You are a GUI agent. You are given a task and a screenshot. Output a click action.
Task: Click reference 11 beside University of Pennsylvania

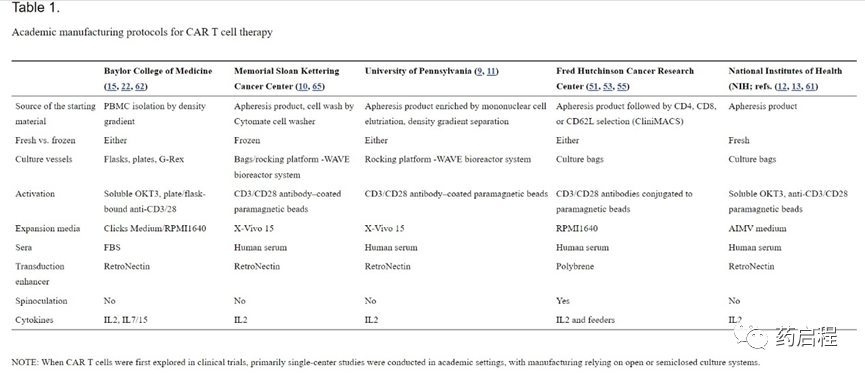492,71
